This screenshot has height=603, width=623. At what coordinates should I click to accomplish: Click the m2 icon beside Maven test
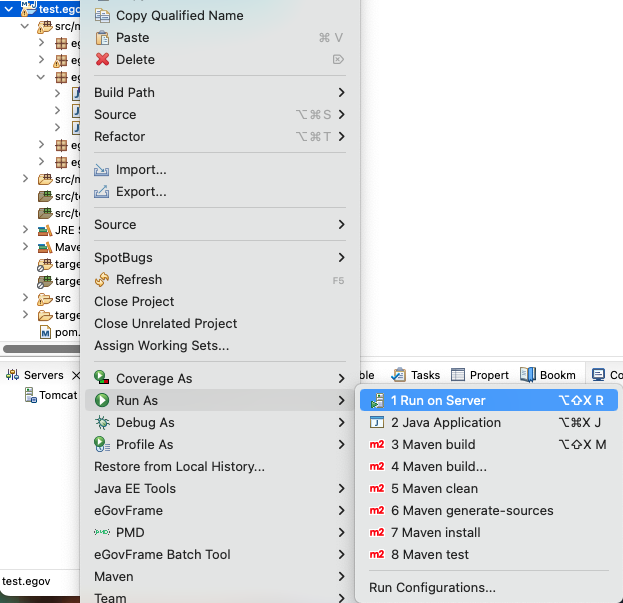377,555
